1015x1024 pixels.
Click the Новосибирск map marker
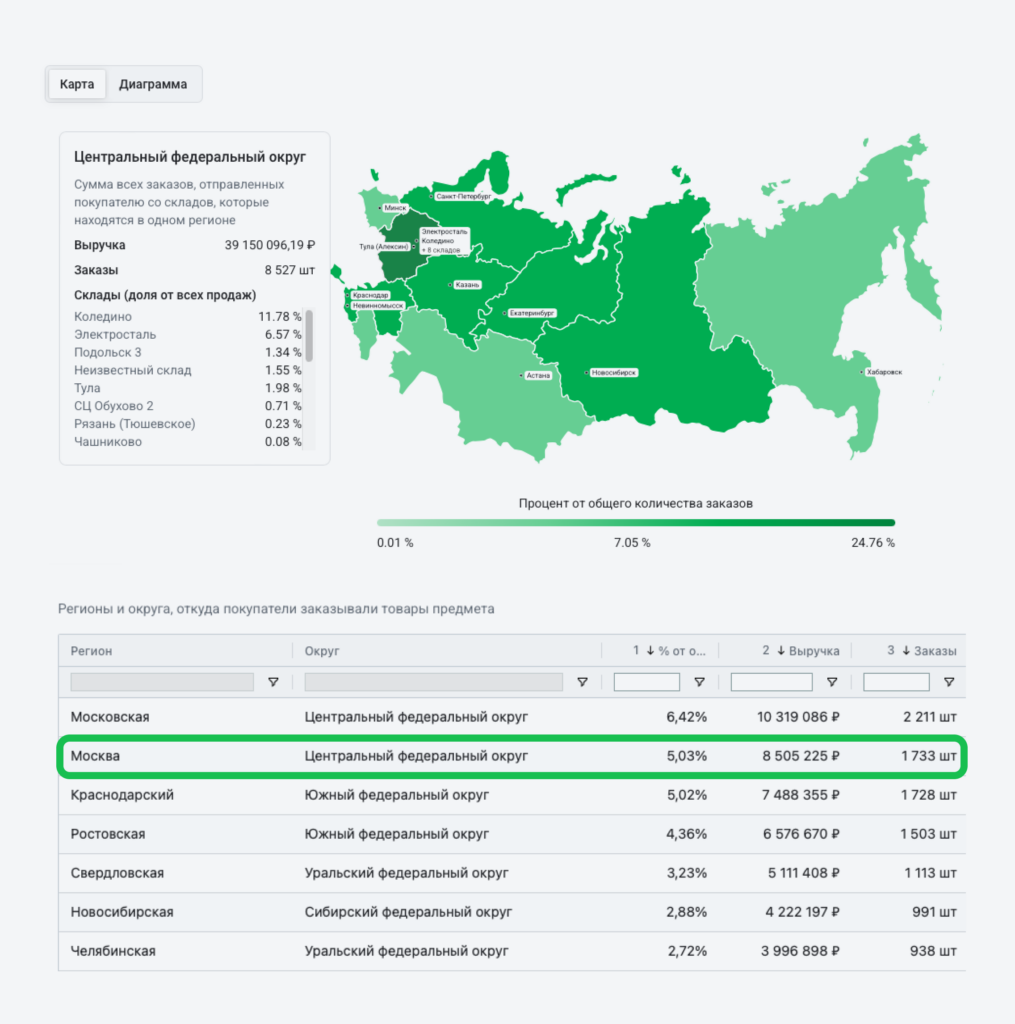[x=612, y=371]
